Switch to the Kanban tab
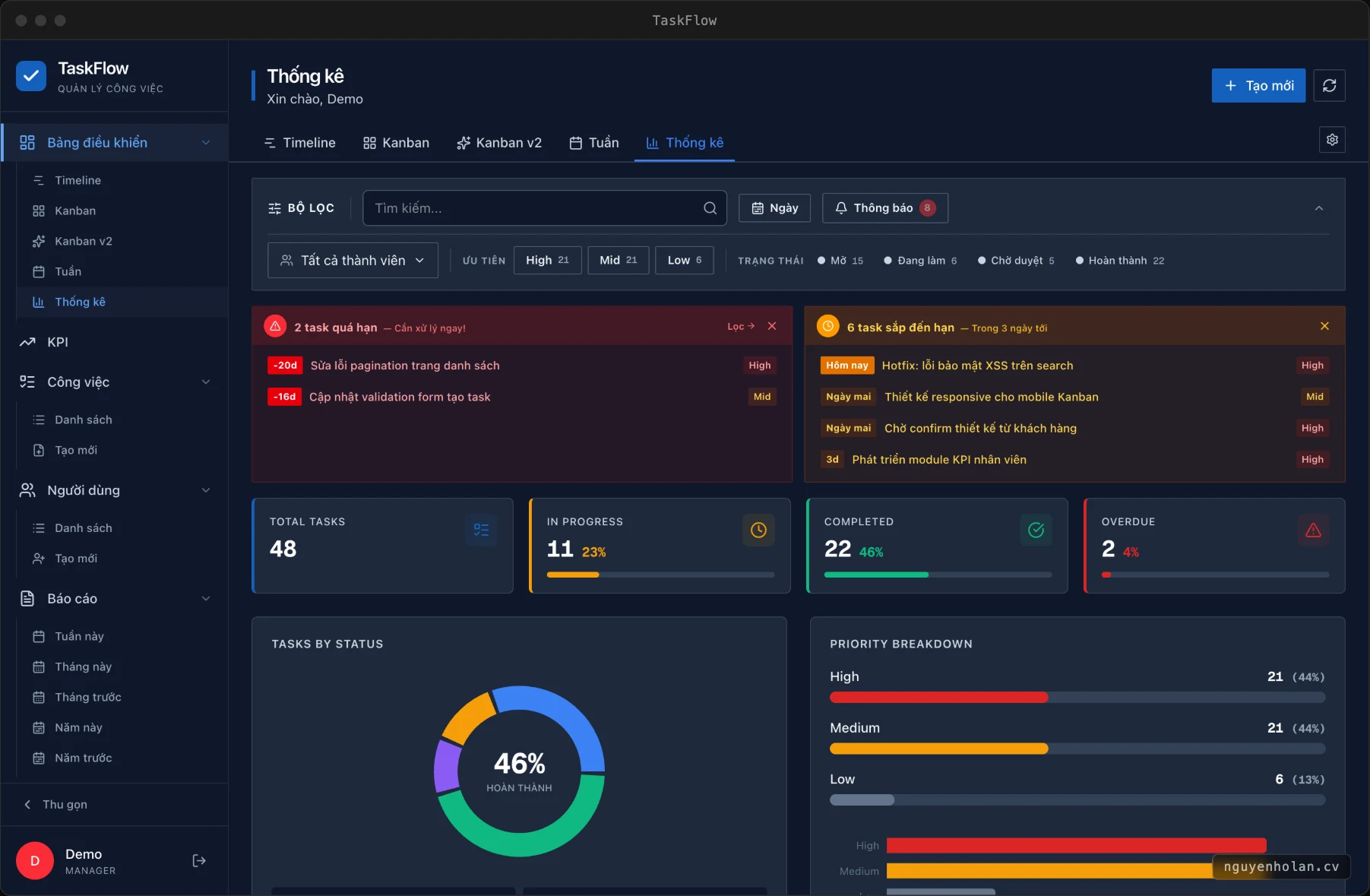The width and height of the screenshot is (1370, 896). [x=396, y=143]
